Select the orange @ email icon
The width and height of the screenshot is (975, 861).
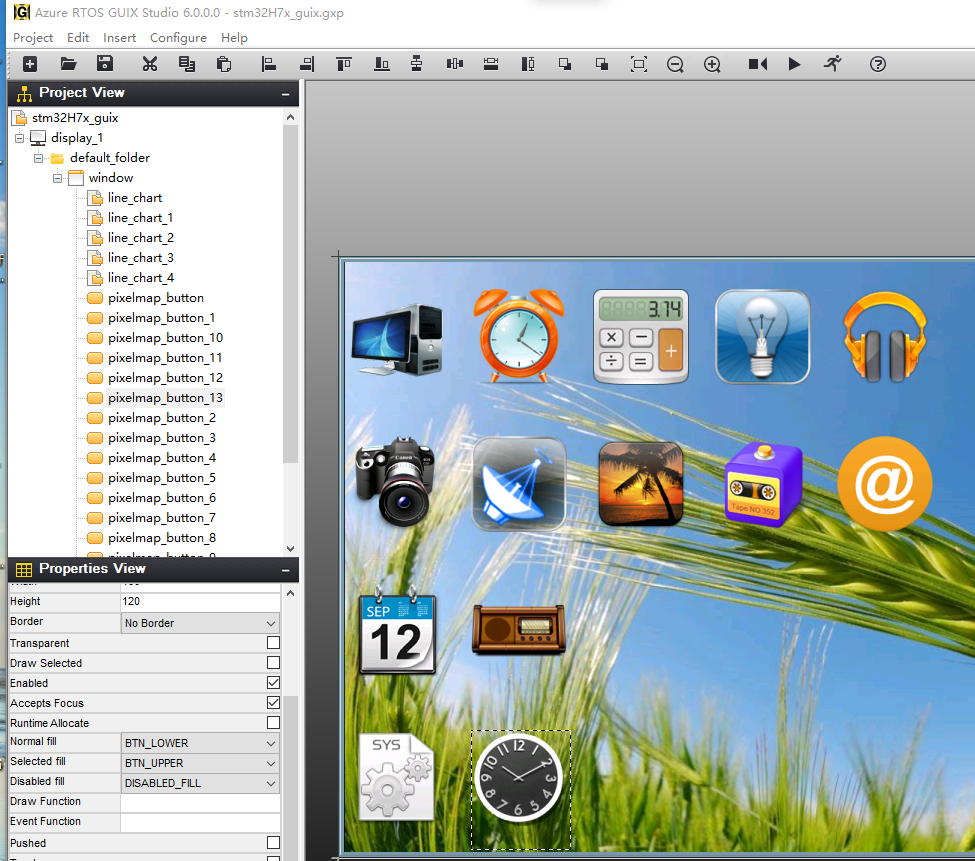(885, 484)
